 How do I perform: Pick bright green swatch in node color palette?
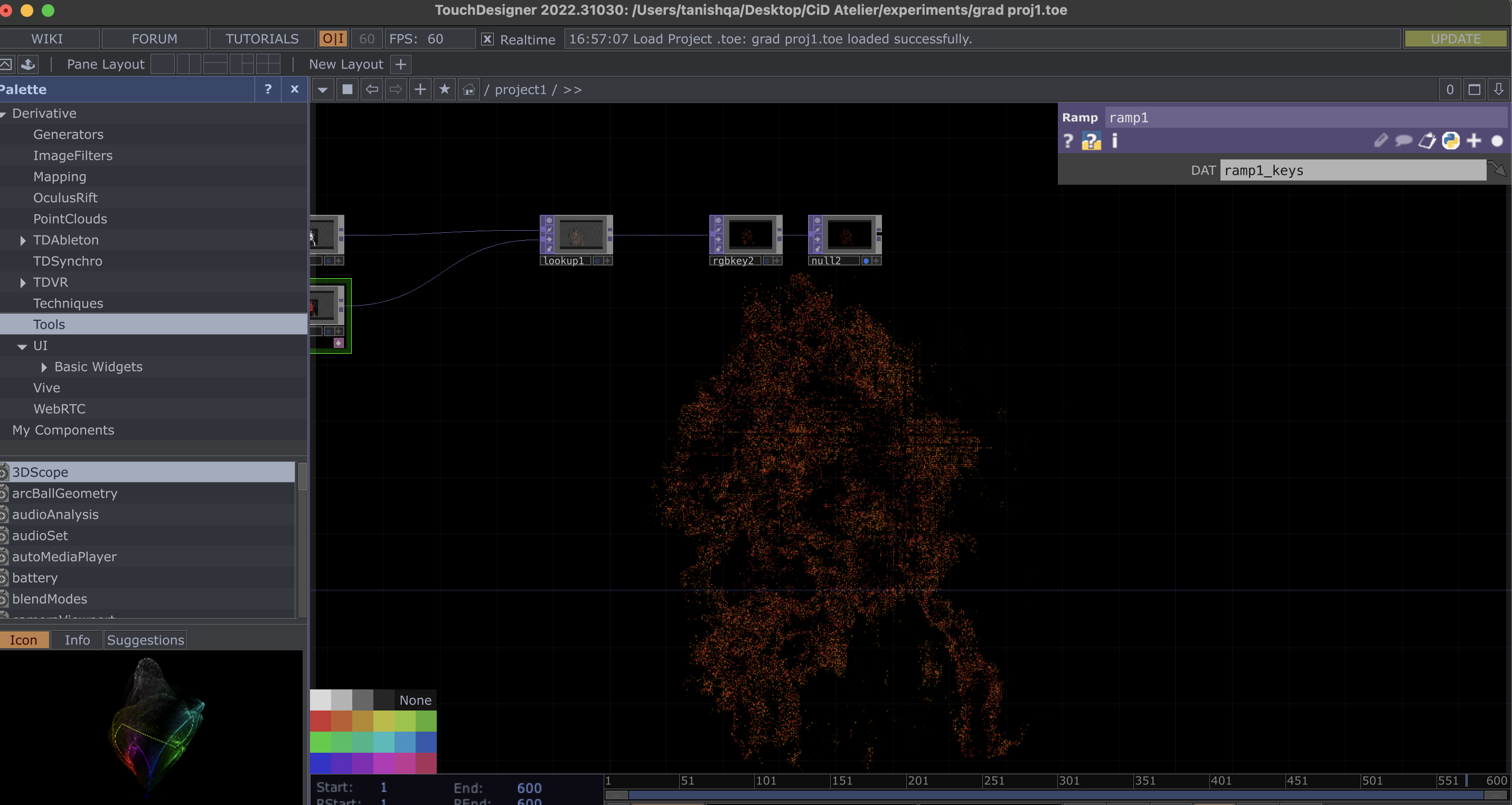[x=321, y=742]
